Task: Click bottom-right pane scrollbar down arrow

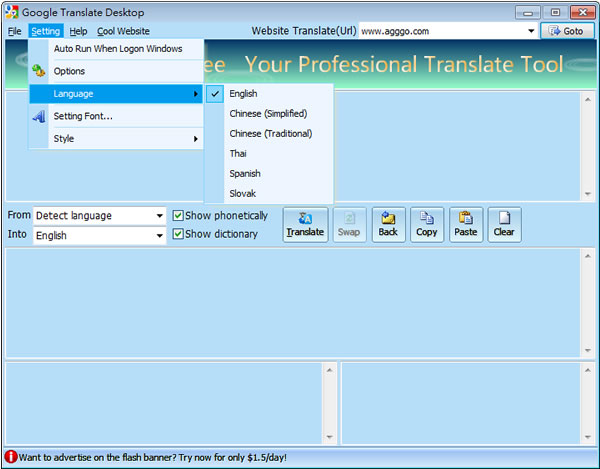Action: (x=588, y=437)
